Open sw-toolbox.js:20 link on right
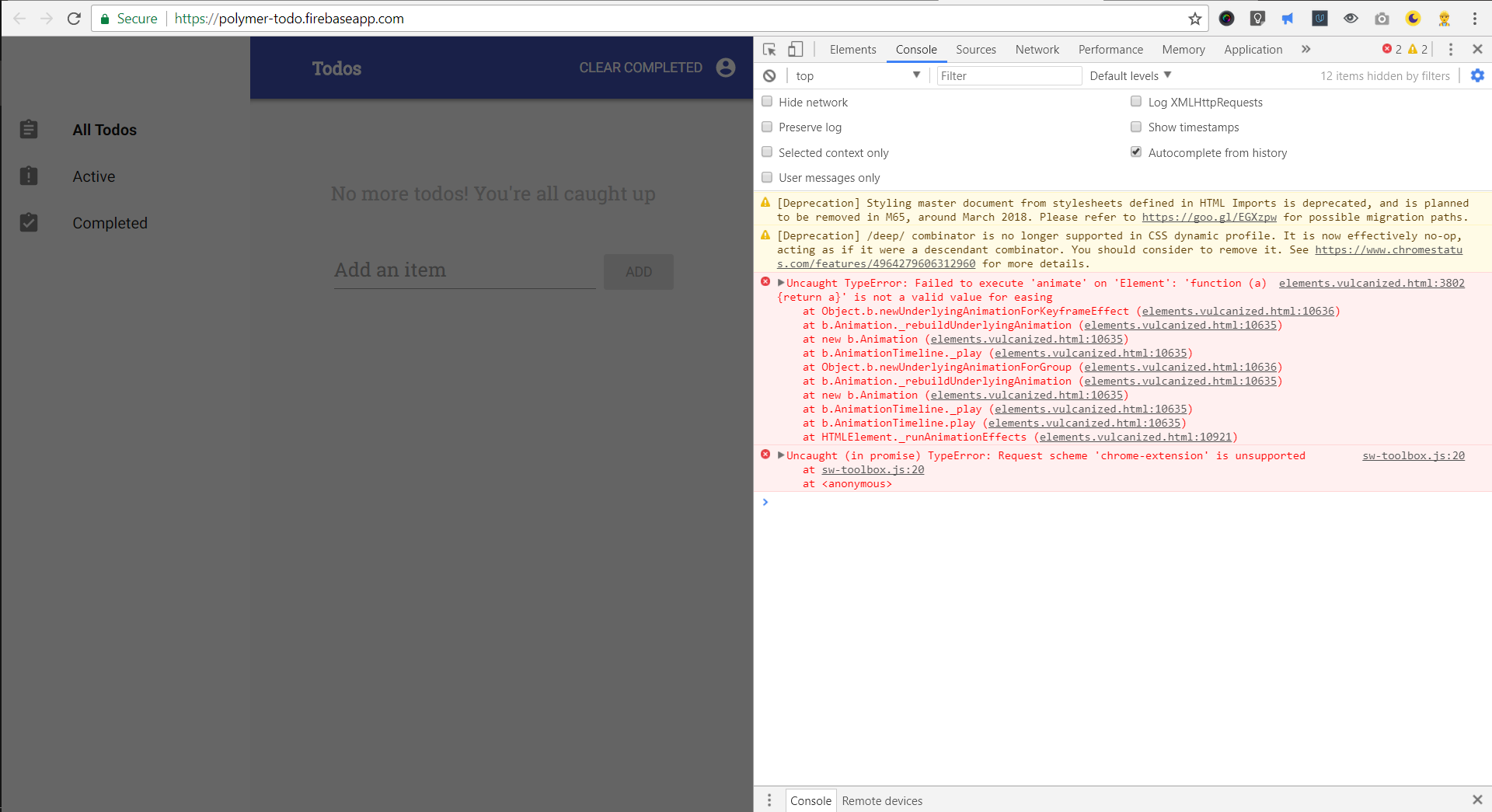The height and width of the screenshot is (812, 1492). (1414, 455)
